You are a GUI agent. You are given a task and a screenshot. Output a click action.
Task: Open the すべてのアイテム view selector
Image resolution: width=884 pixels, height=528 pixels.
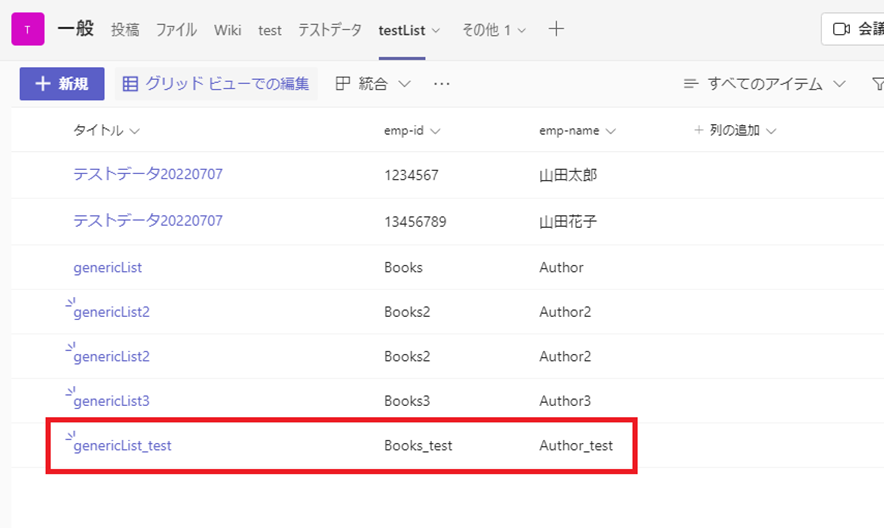[x=765, y=84]
